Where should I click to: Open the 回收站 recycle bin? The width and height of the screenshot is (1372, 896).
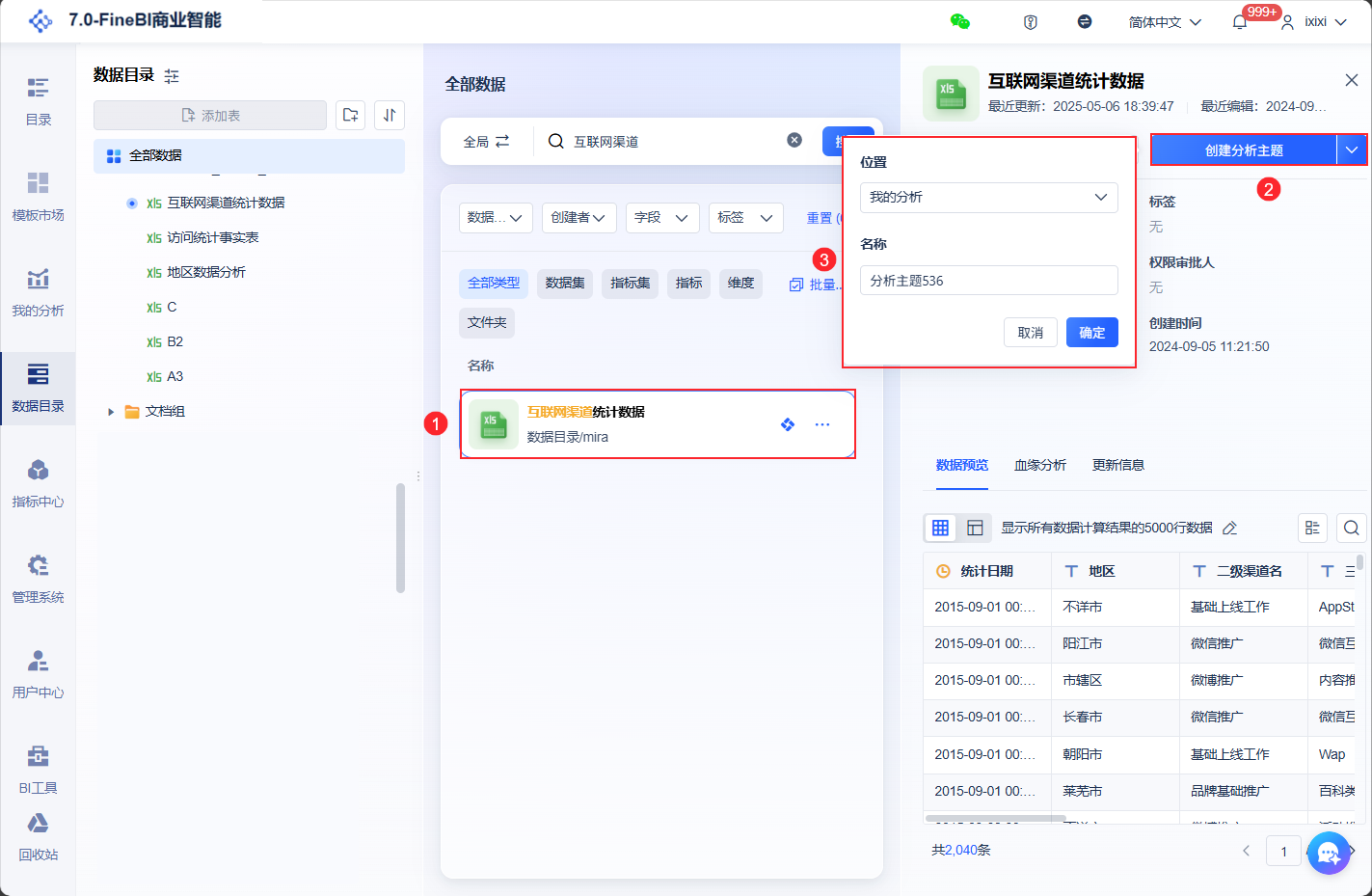(x=38, y=836)
